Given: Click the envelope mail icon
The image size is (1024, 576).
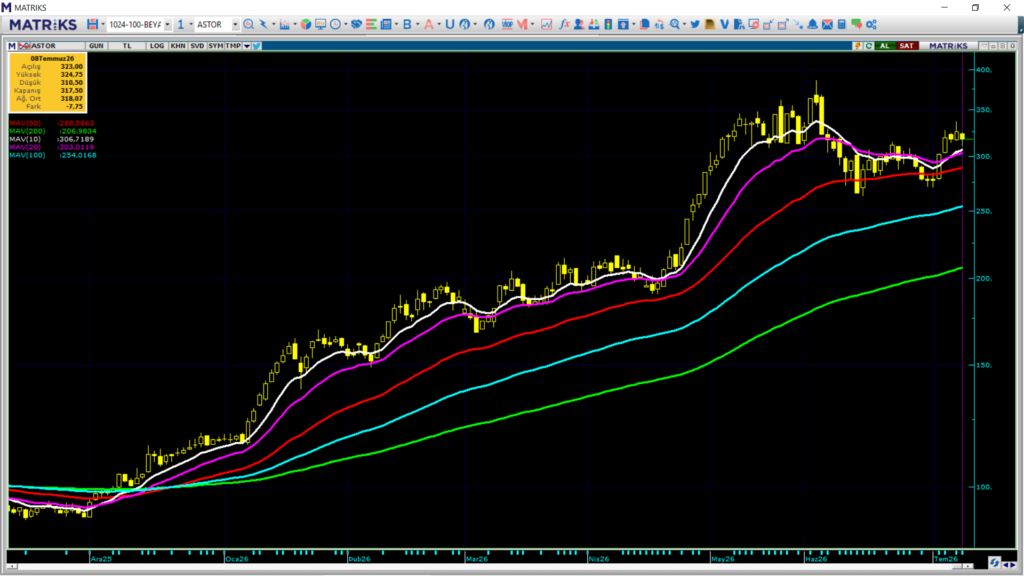Looking at the screenshot, I should 827,24.
